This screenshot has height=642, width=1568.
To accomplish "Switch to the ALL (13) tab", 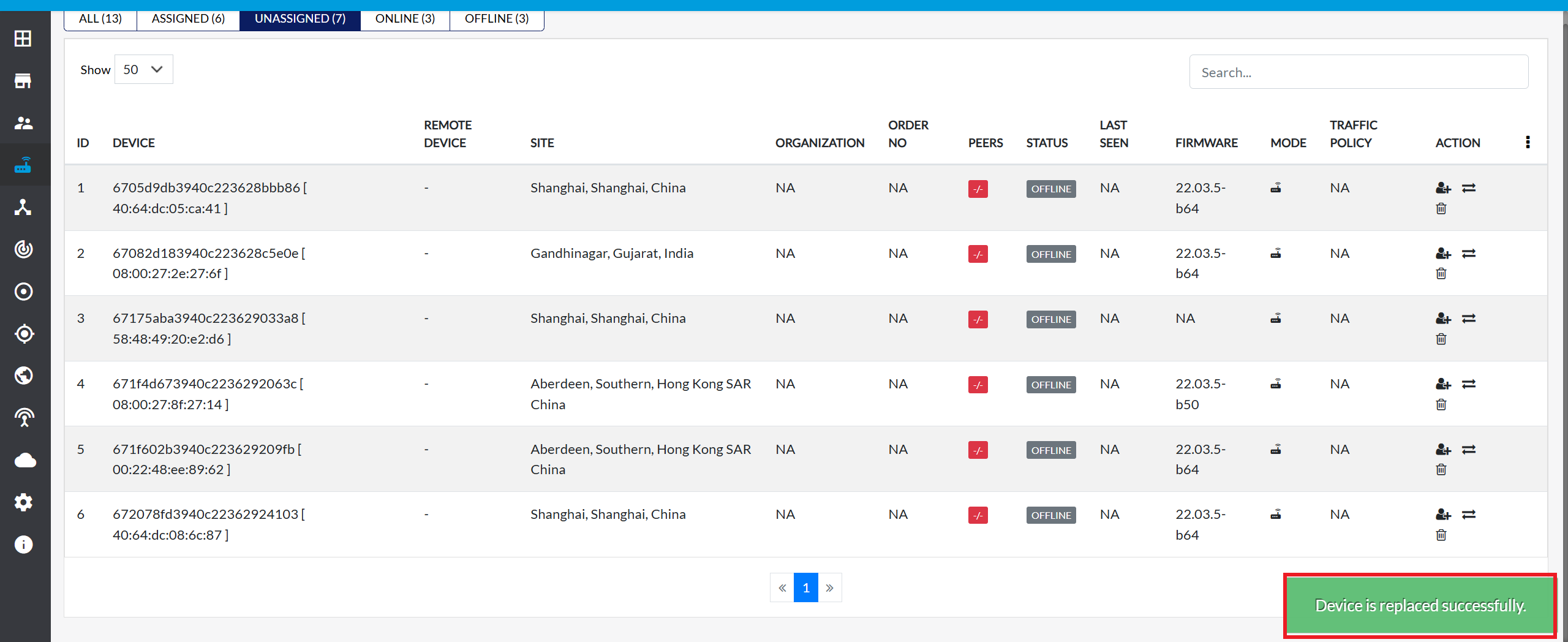I will pyautogui.click(x=100, y=18).
